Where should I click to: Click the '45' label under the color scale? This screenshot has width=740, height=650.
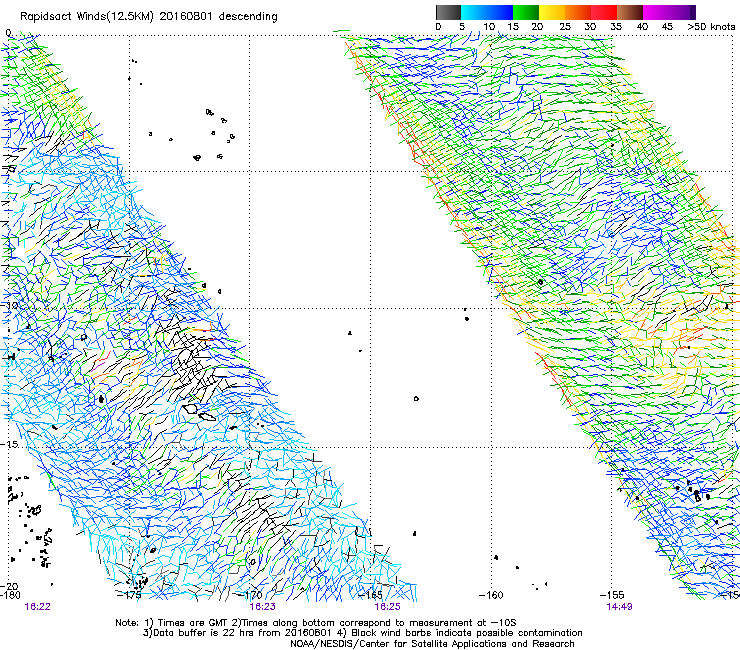coord(667,27)
